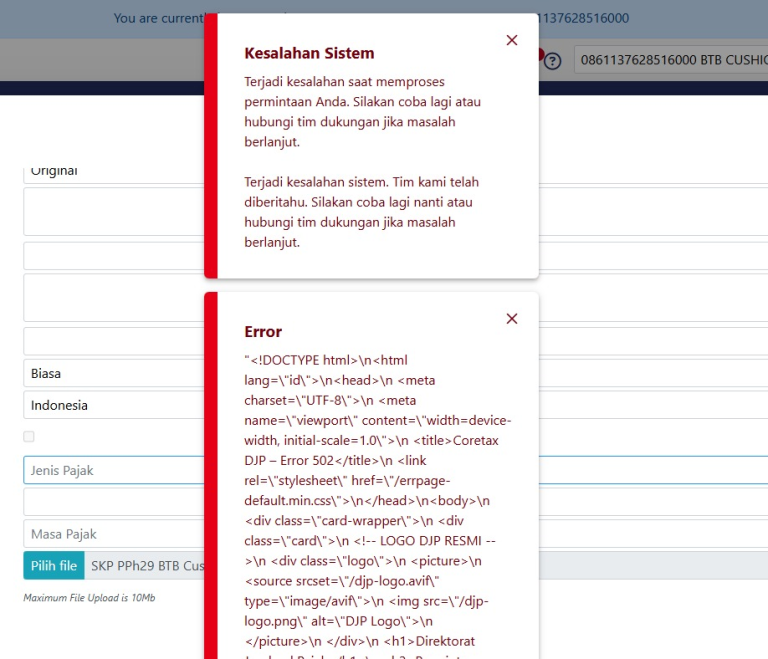This screenshot has width=768, height=659.
Task: Select the Jenis Pajak field
Action: [x=110, y=470]
